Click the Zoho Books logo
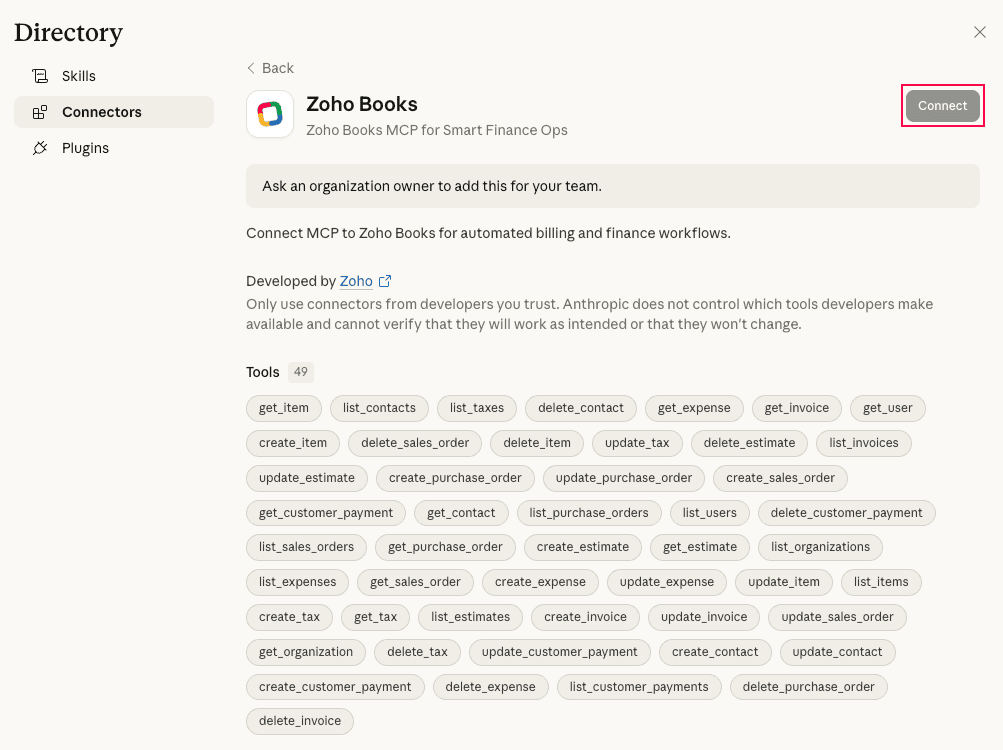This screenshot has height=750, width=1003. click(270, 113)
